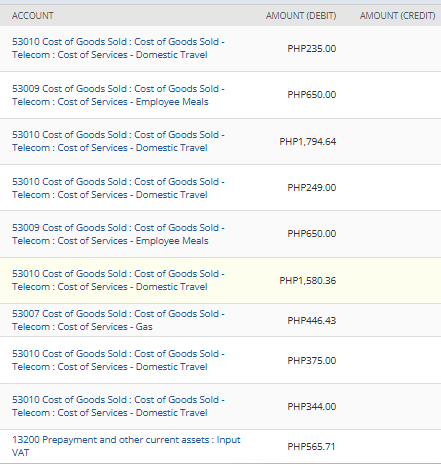Open the 53010 Domestic Travel link for PHP235.00
Screen dimensions: 441x464
(x=118, y=48)
